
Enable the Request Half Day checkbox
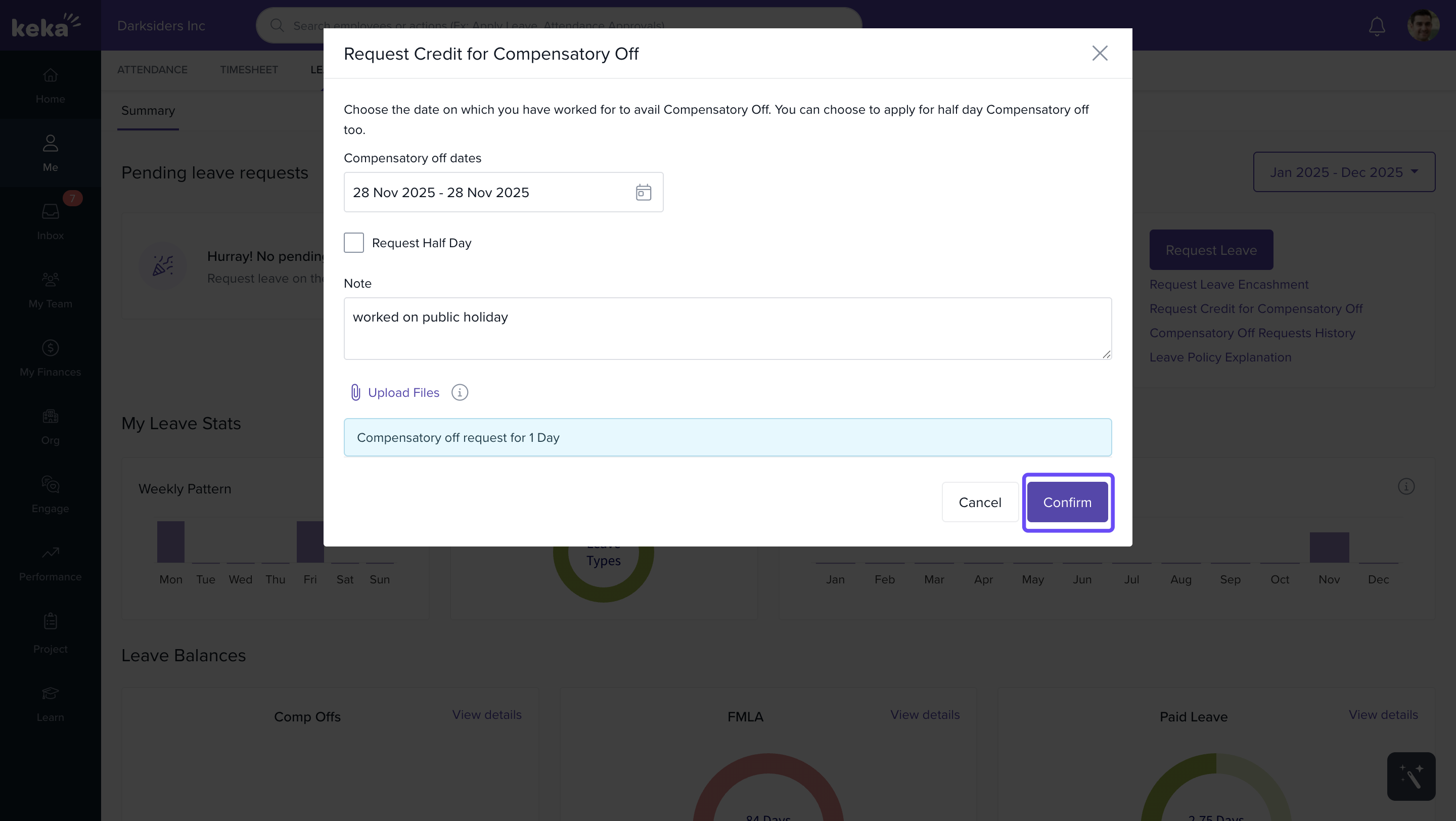[354, 243]
